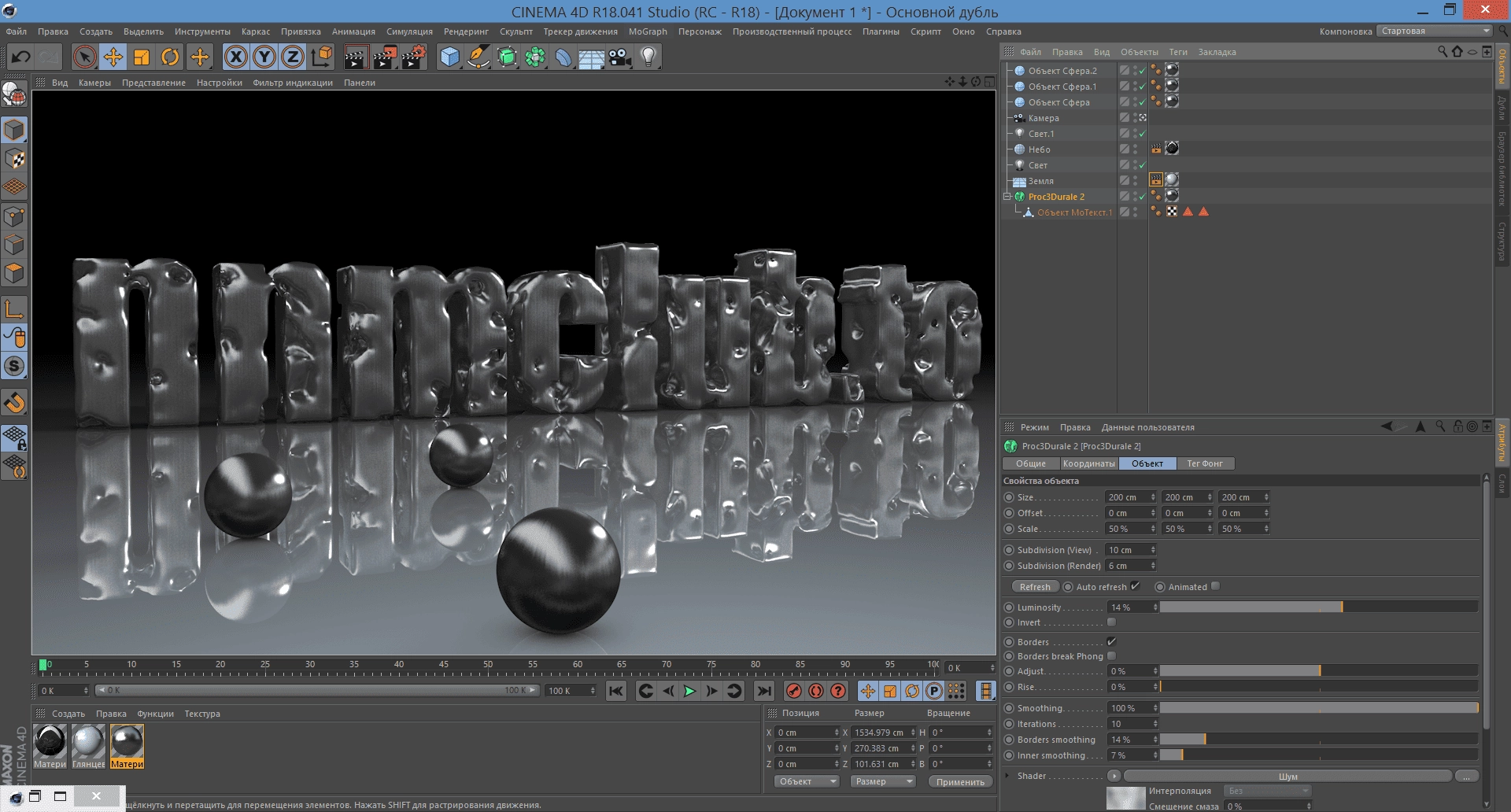The width and height of the screenshot is (1511, 812).
Task: Select Объект Сфера.2 in object manager
Action: [x=1062, y=71]
